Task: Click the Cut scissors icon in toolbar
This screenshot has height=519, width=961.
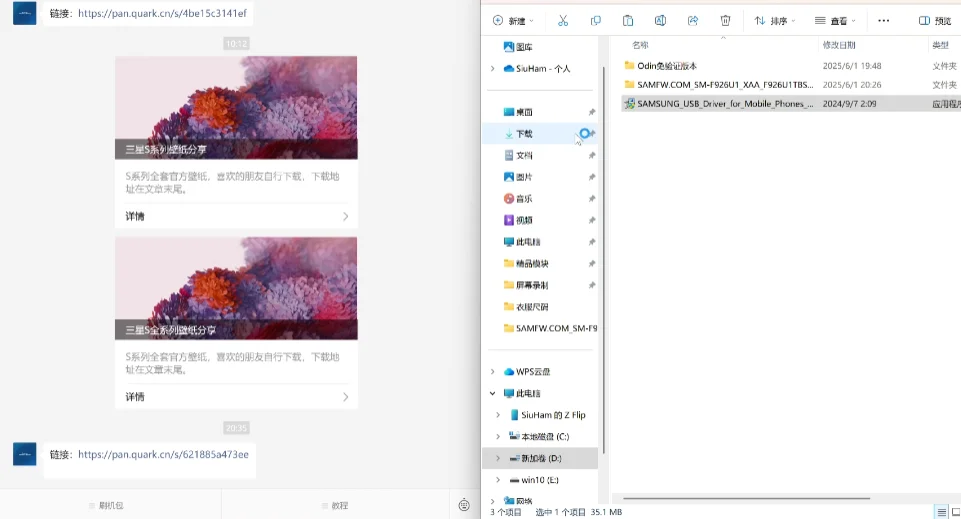Action: click(x=563, y=21)
